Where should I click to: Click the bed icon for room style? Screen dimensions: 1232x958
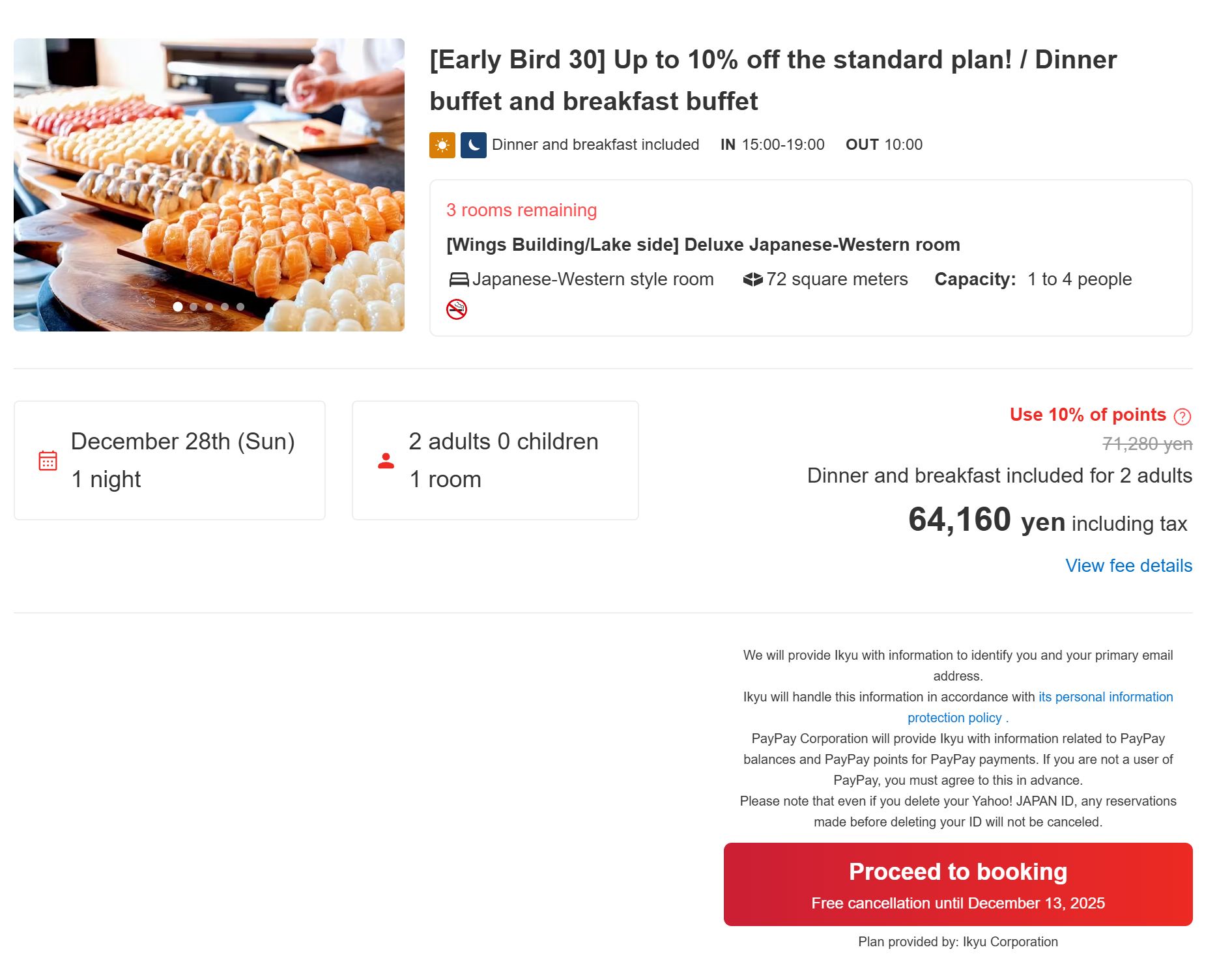coord(459,280)
